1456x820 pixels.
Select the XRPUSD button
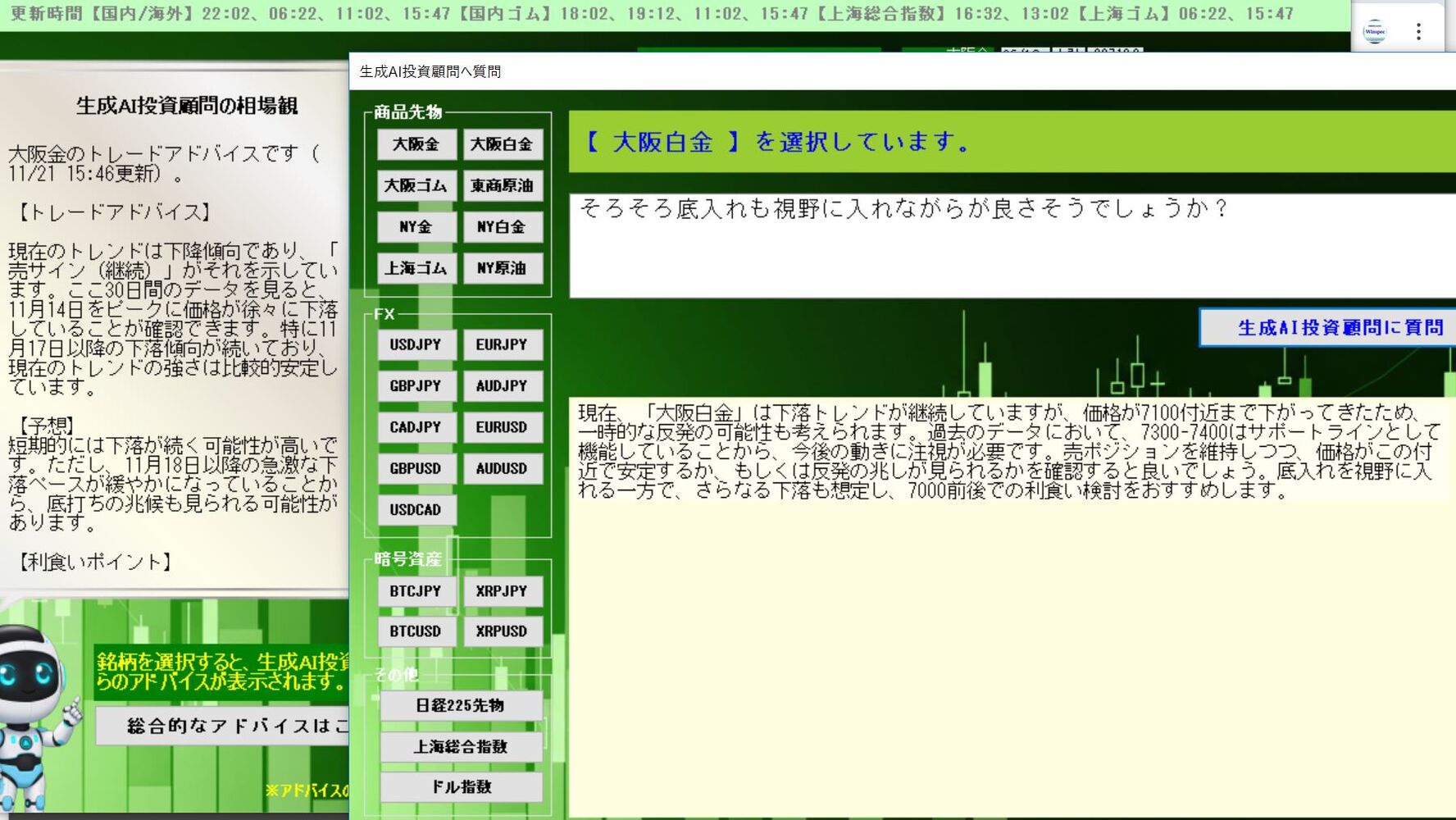point(502,631)
